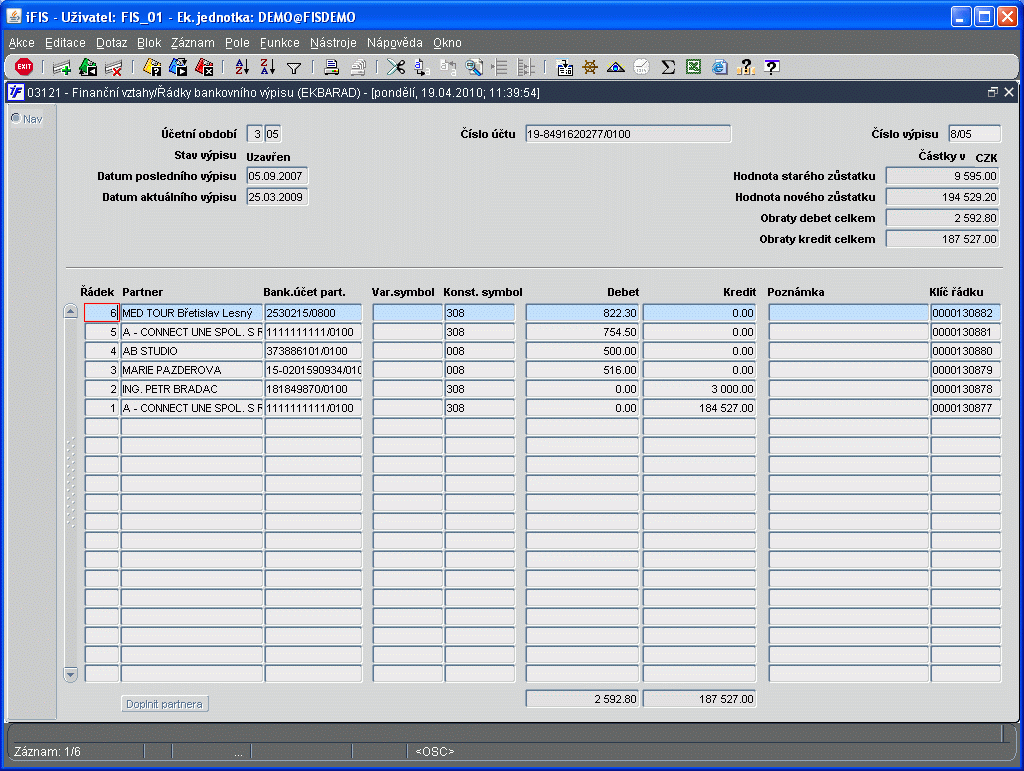
Task: Sort ascending with the A-Z icon
Action: (242, 67)
